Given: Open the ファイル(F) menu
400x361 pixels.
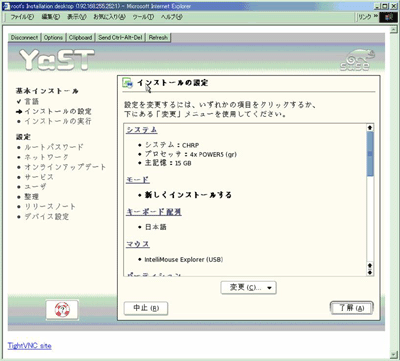Looking at the screenshot, I should 22,17.
